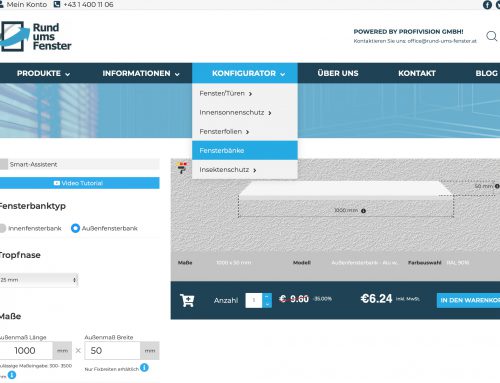Viewport: 500px width, 383px height.
Task: Click info icon below Maßeingabe hint
Action: [x=12, y=375]
